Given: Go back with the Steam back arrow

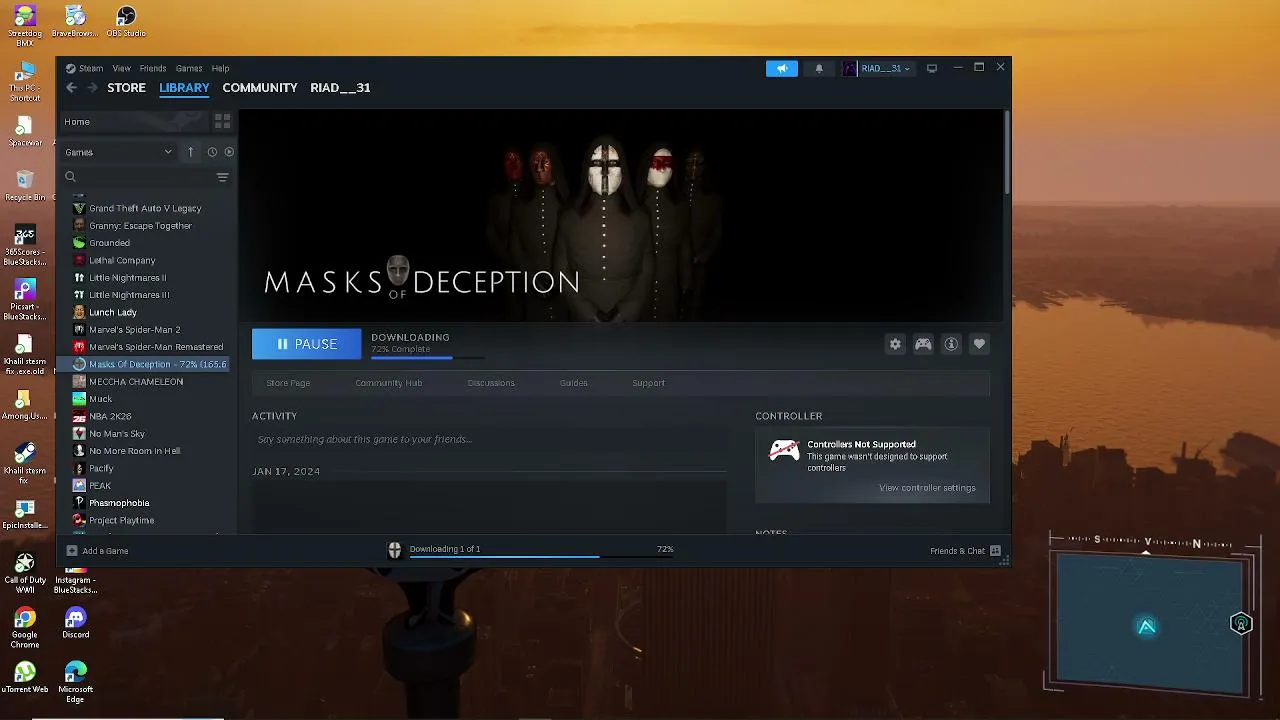Looking at the screenshot, I should click(x=71, y=88).
